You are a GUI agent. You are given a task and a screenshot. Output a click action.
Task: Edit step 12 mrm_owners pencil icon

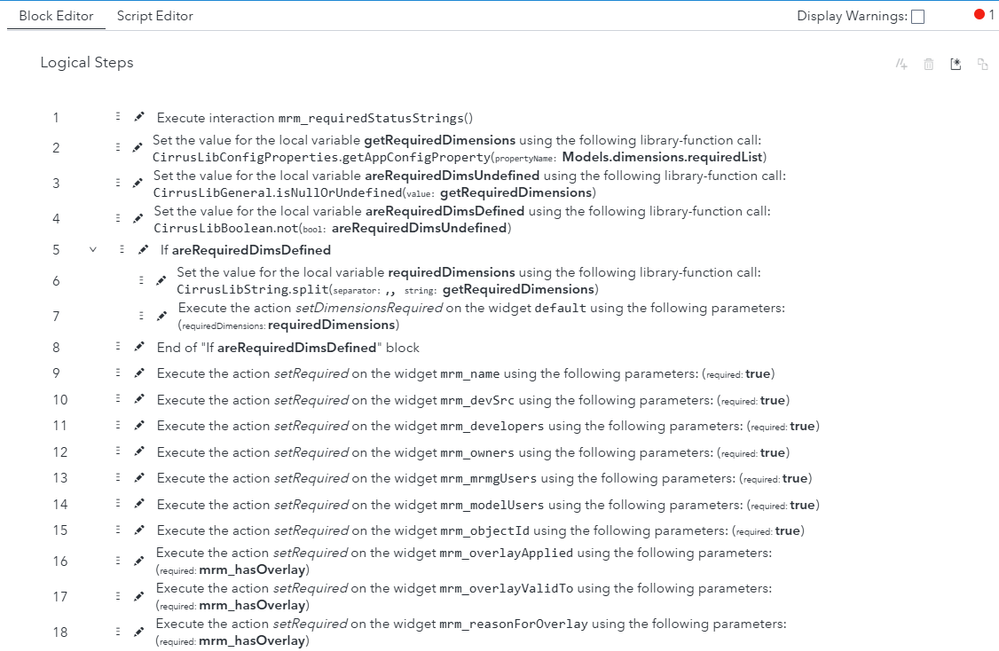139,451
